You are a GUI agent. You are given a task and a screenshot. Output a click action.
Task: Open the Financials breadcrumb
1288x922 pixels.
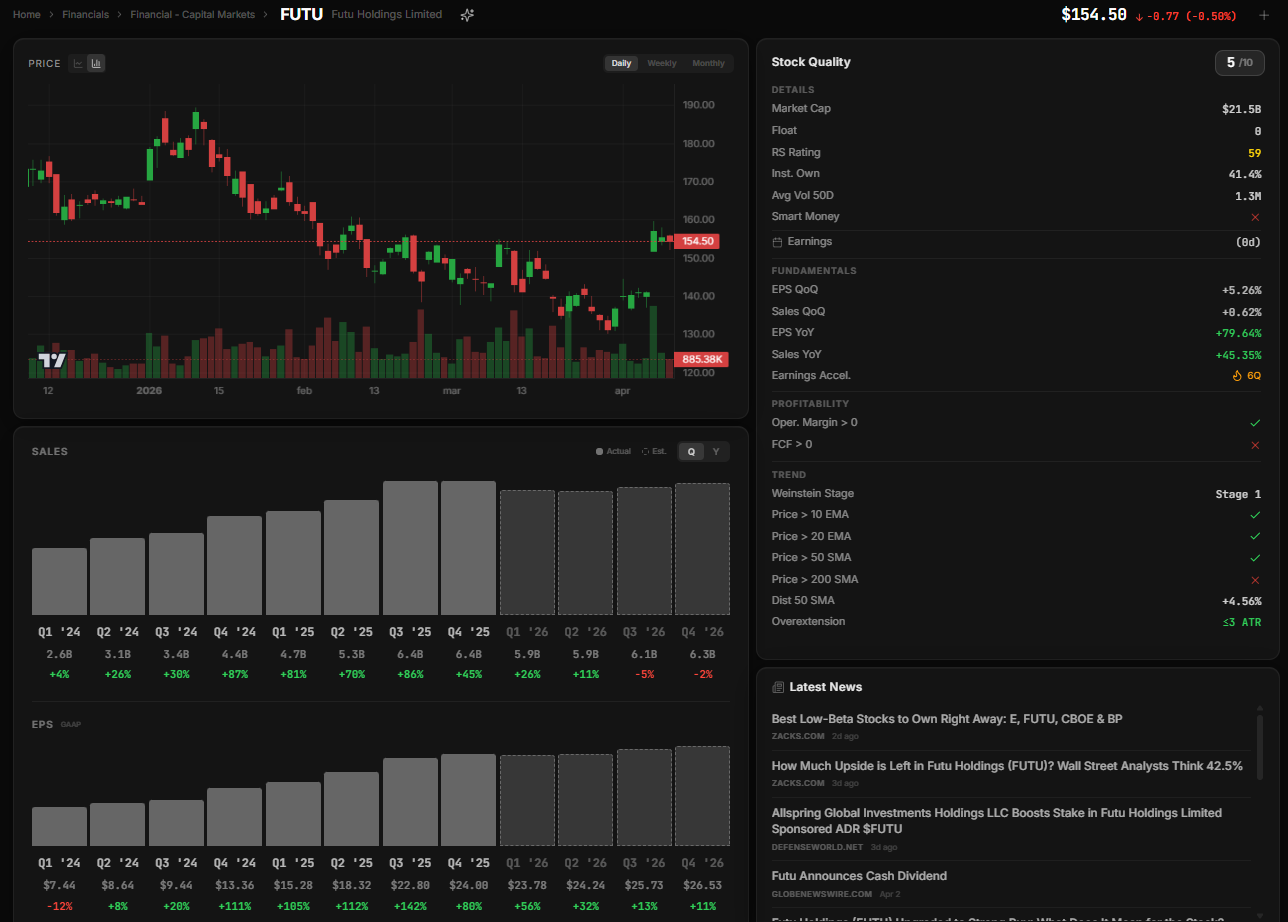(85, 15)
